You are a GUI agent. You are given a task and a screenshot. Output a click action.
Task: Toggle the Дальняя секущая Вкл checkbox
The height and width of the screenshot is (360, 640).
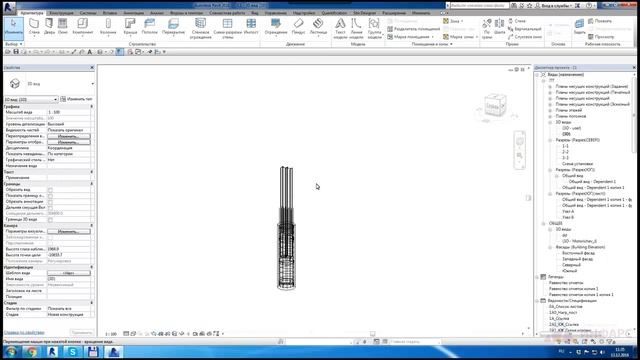50,208
